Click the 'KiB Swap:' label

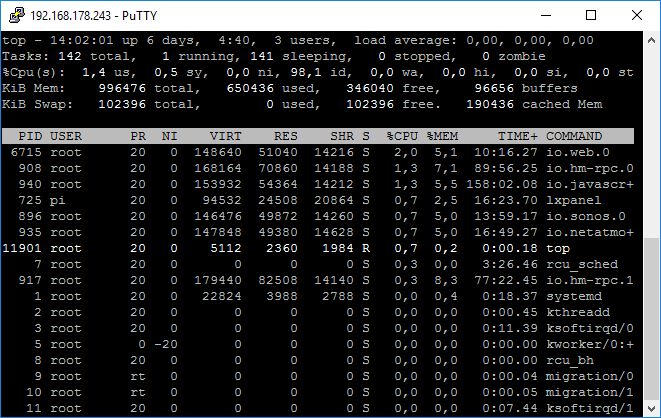[37, 104]
